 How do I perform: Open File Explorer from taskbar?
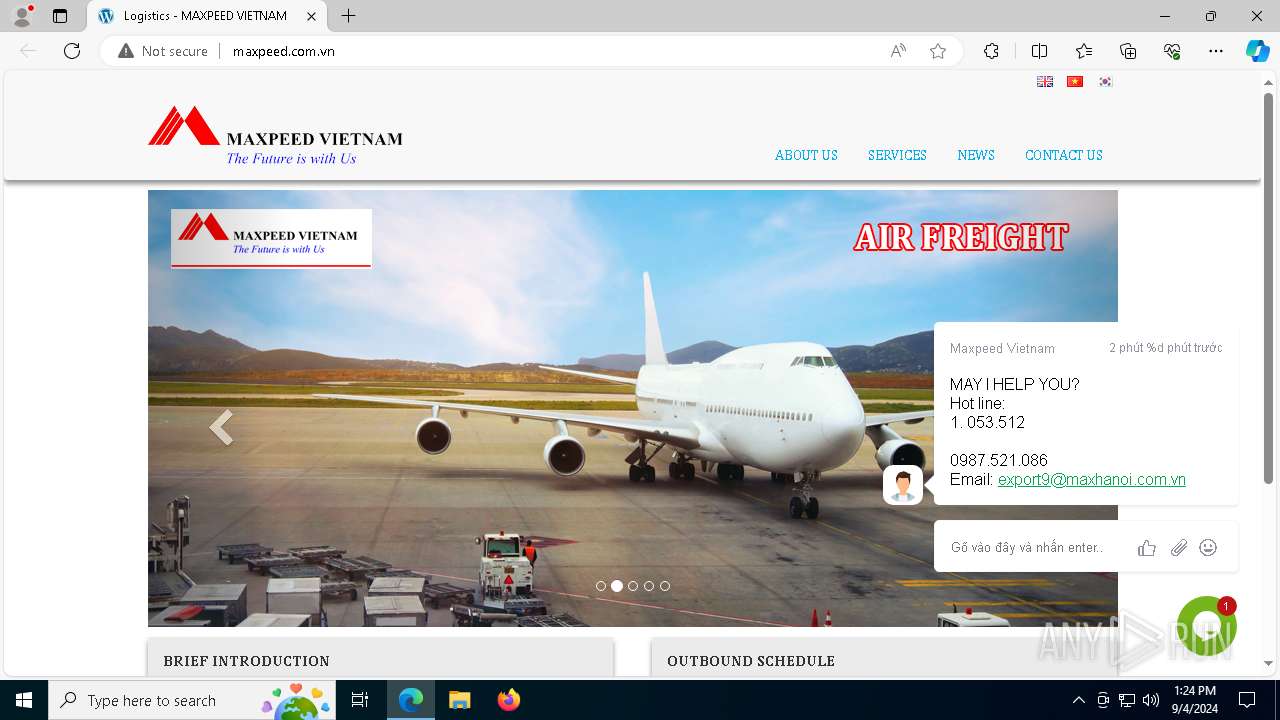click(x=459, y=700)
